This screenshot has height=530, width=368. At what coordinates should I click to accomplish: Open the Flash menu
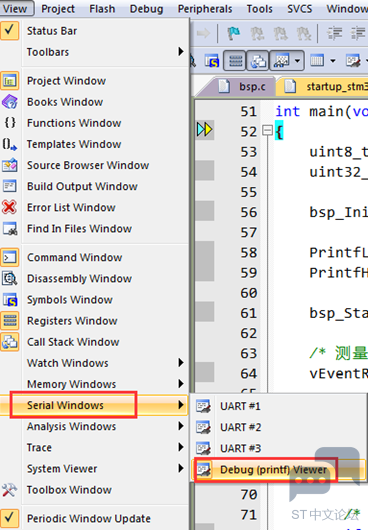(102, 9)
